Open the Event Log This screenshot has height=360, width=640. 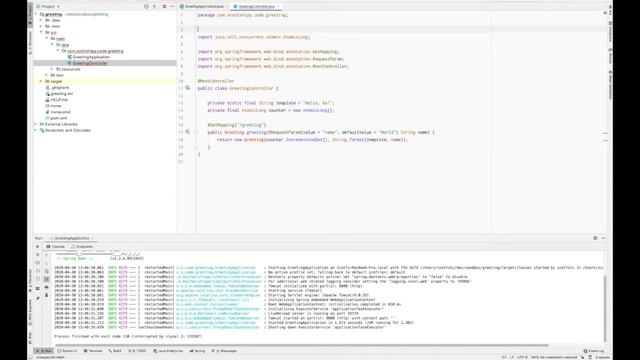594,351
